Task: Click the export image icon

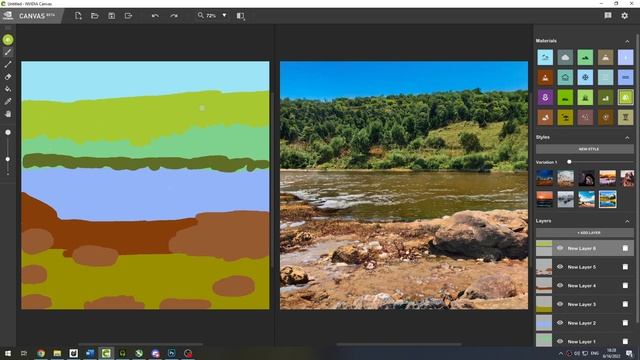Action: (128, 16)
